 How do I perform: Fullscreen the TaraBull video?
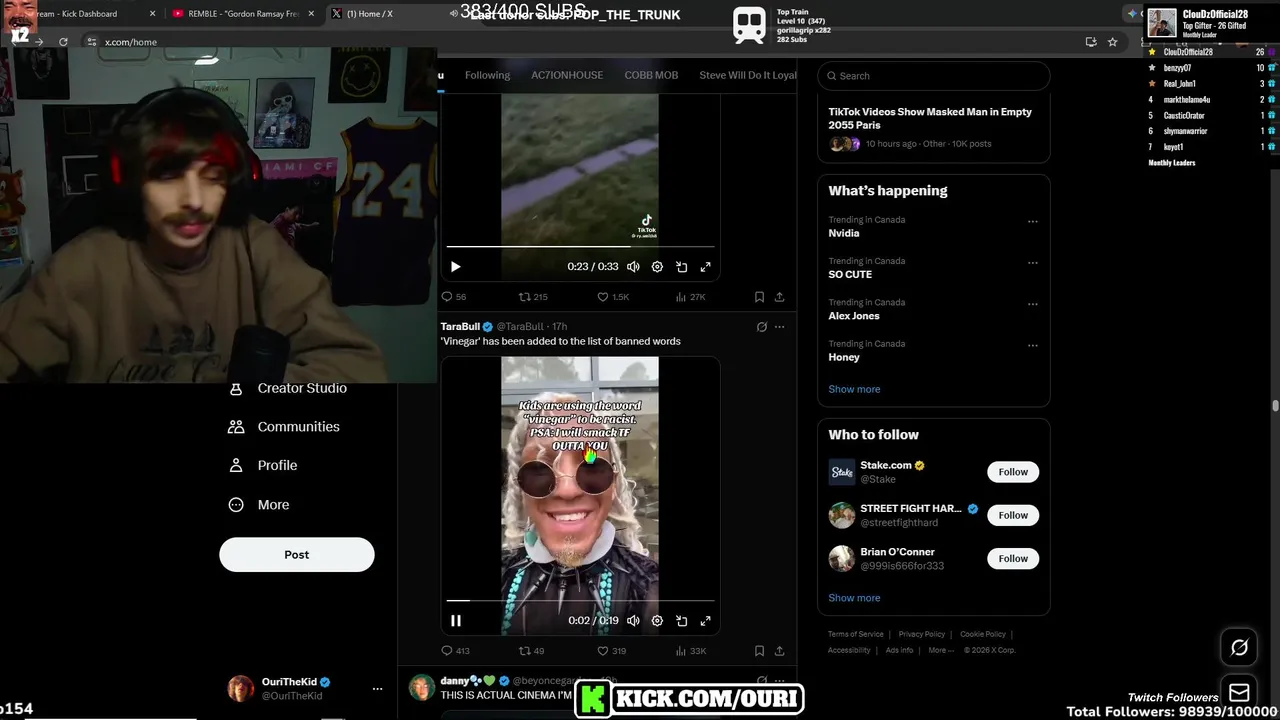705,620
